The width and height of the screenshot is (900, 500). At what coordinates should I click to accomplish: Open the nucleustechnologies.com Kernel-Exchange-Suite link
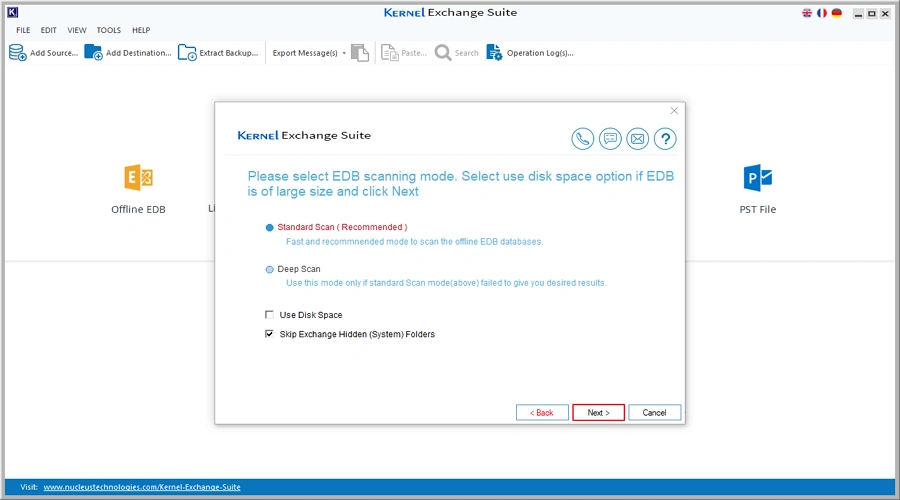click(142, 487)
